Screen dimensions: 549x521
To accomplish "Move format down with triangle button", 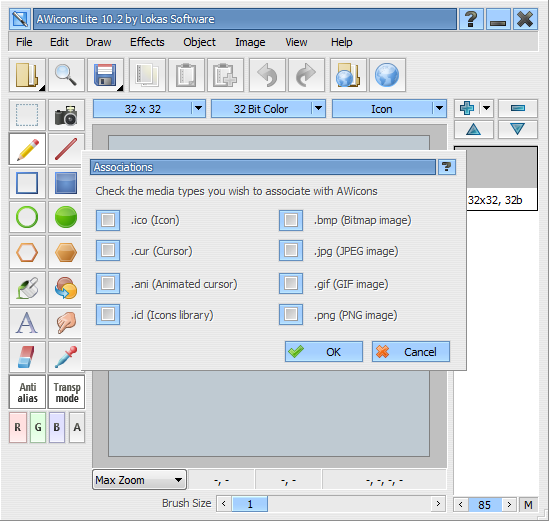I will click(x=517, y=129).
